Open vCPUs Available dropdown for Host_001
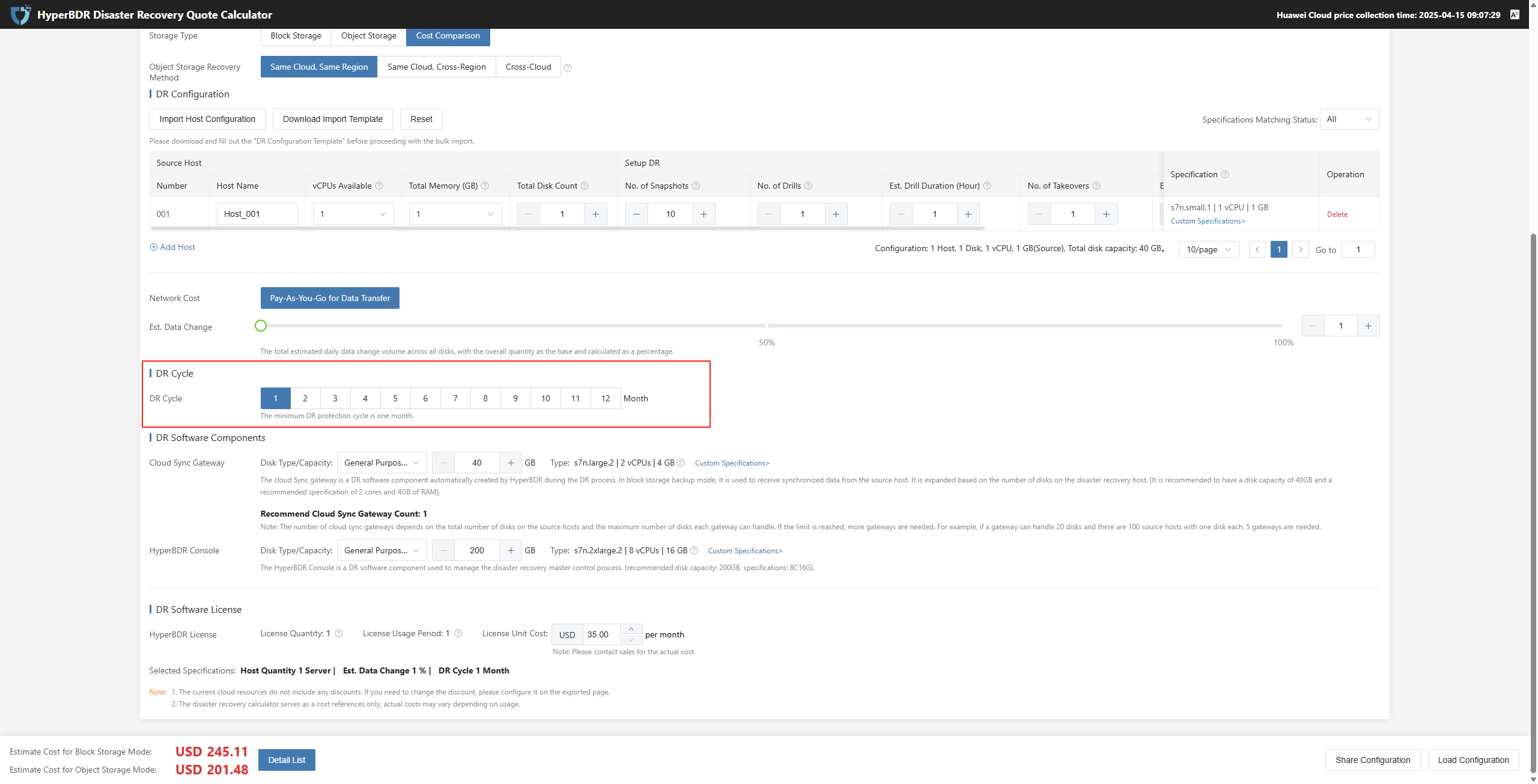The image size is (1538, 784). click(353, 214)
